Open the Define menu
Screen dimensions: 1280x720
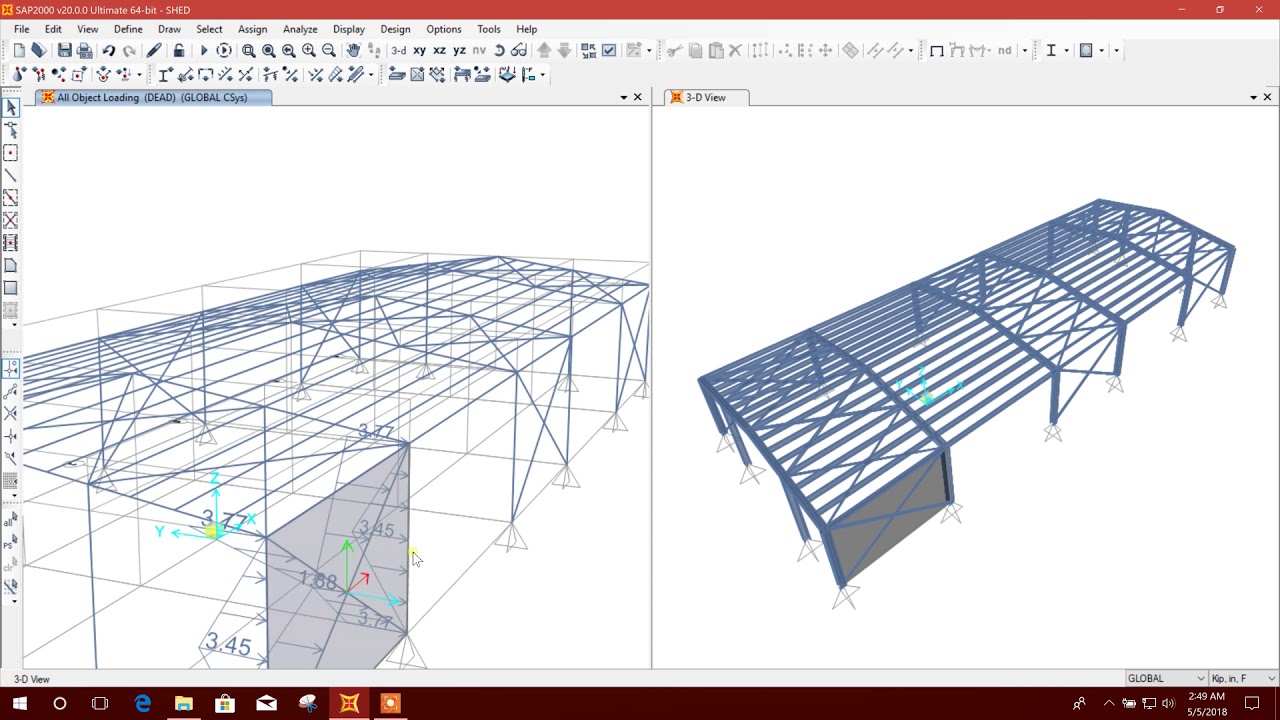click(x=128, y=29)
